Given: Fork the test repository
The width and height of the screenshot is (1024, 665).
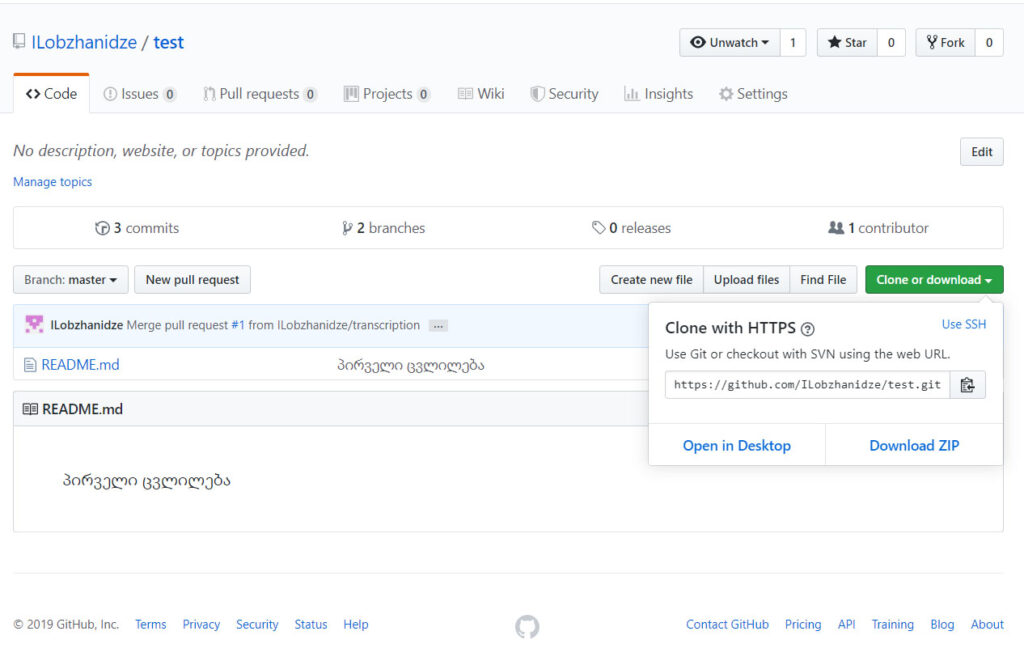Looking at the screenshot, I should tap(945, 43).
